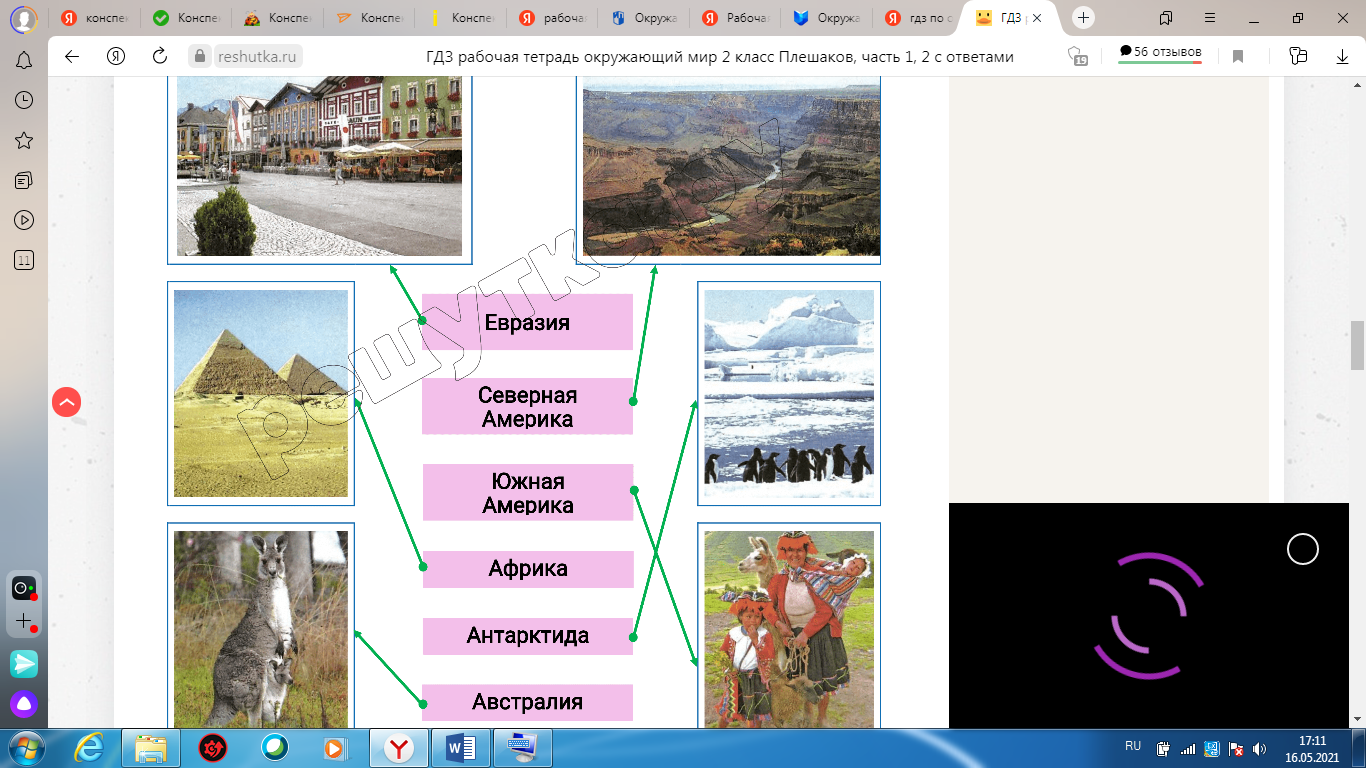Open the Windows Start menu
This screenshot has width=1366, height=768.
point(27,748)
